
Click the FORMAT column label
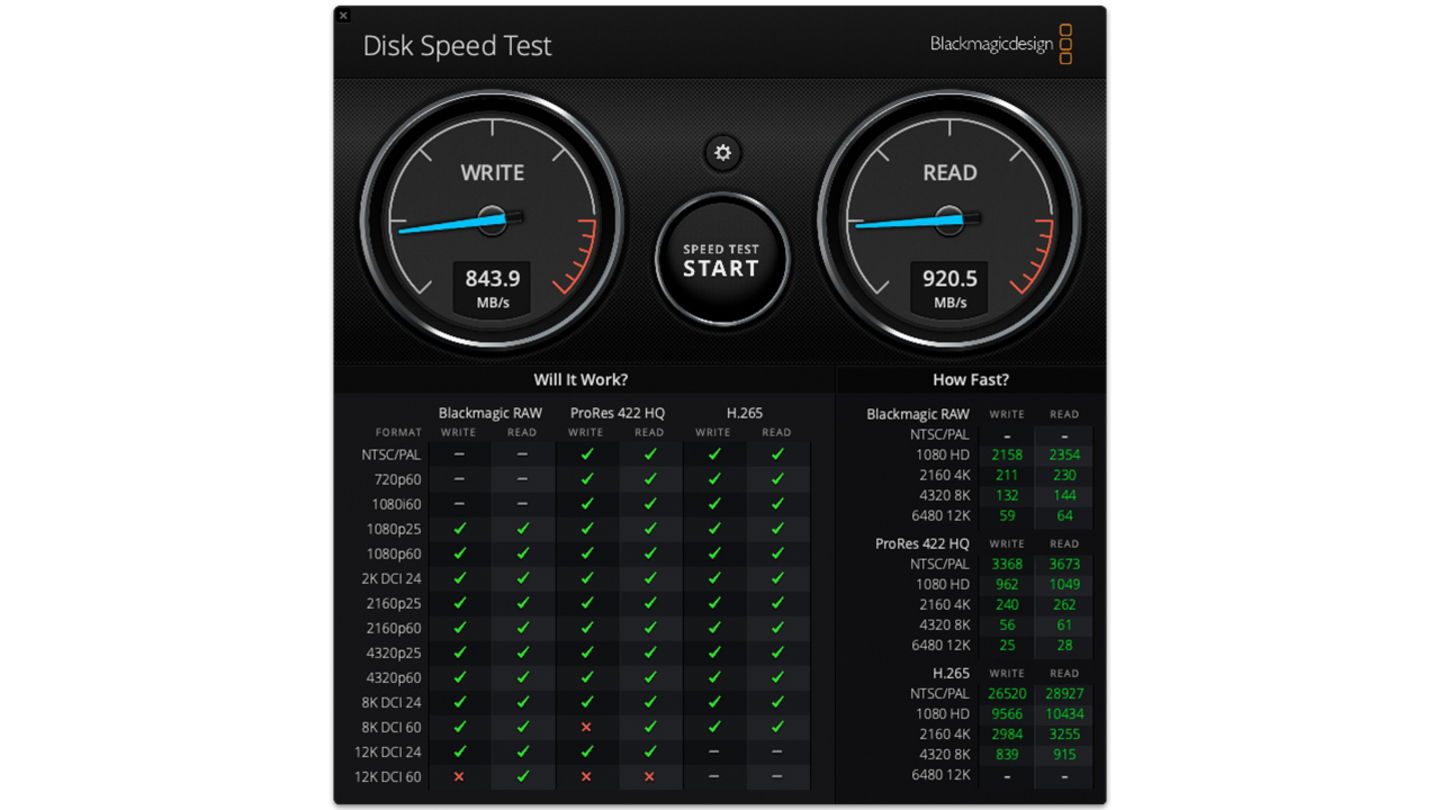point(399,433)
